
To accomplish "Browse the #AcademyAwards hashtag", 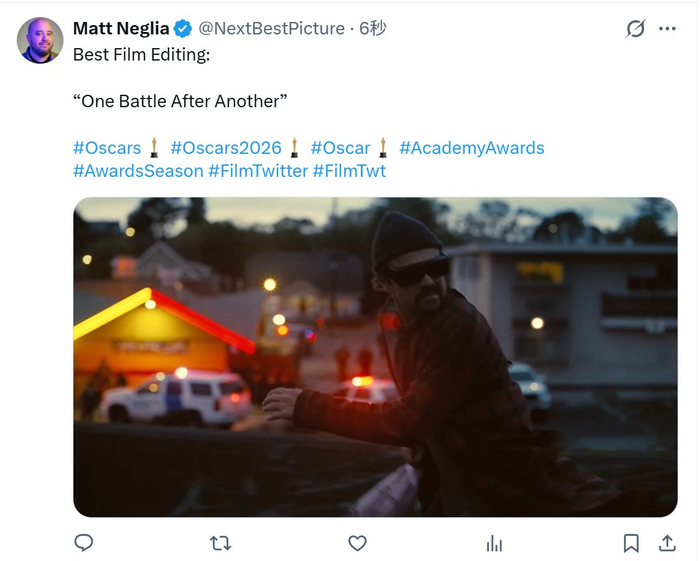I will [471, 148].
